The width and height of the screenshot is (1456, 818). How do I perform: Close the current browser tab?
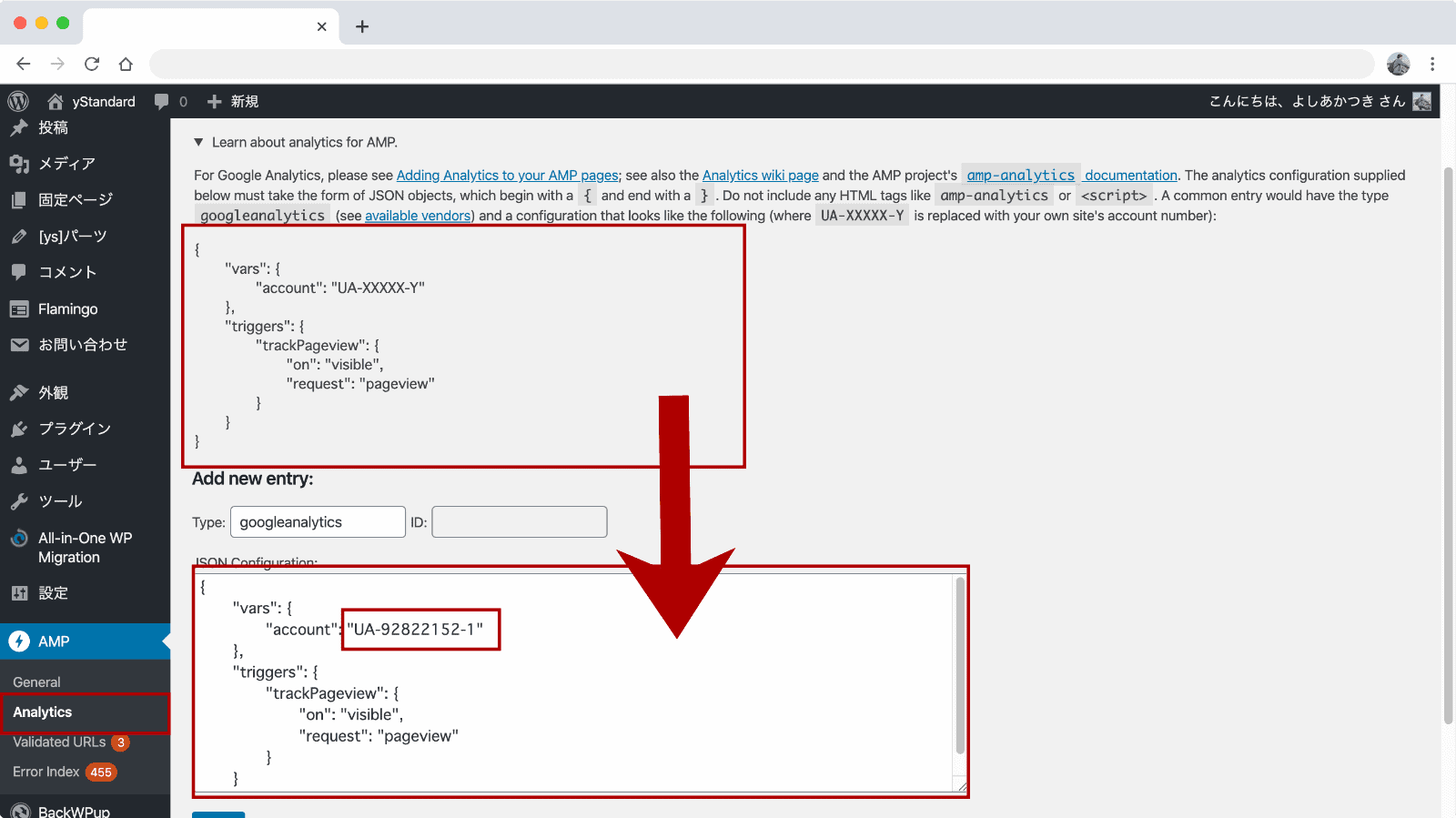coord(321,26)
